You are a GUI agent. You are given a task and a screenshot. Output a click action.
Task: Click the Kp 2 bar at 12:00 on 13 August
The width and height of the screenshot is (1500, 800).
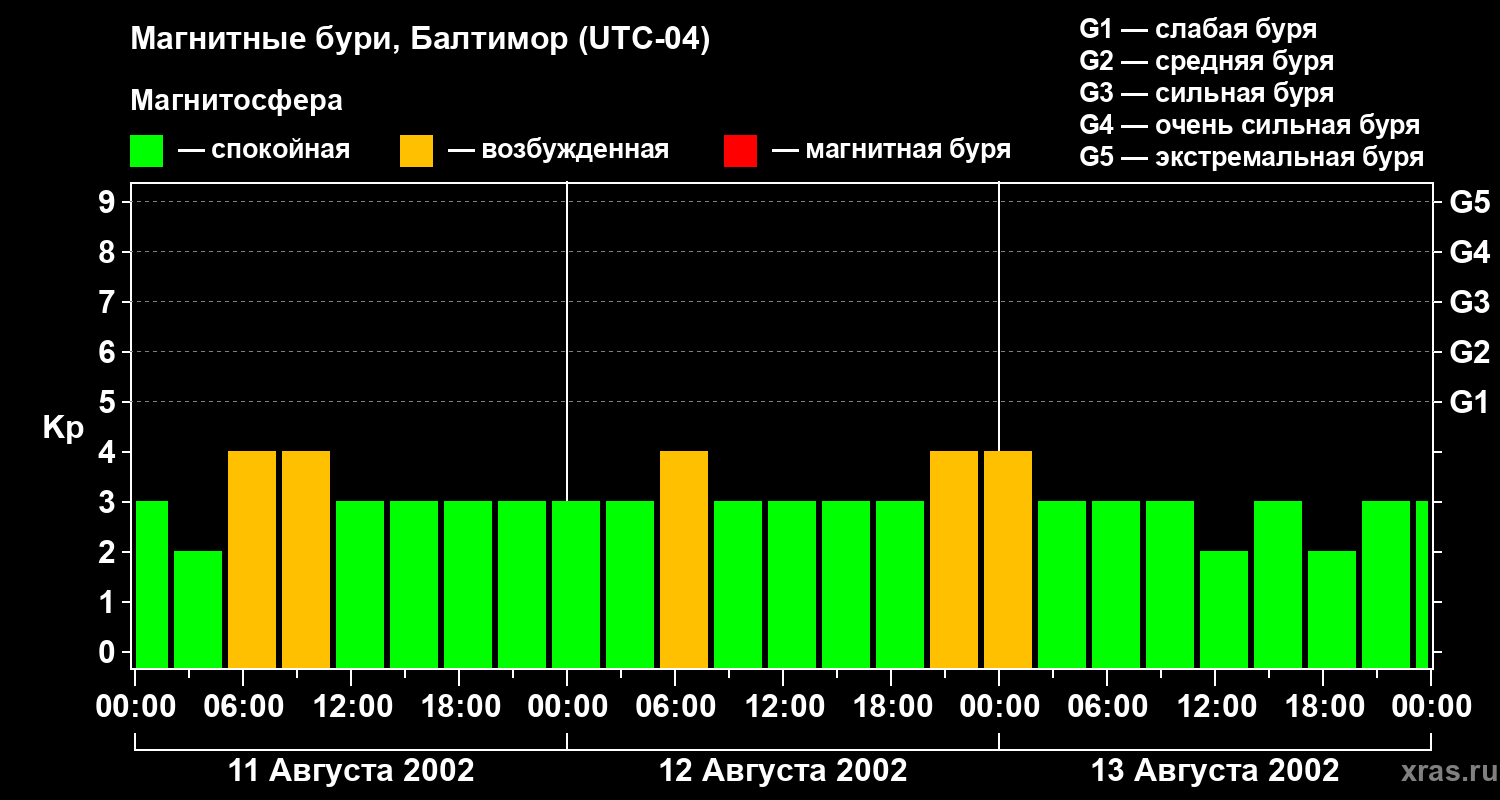click(1224, 608)
